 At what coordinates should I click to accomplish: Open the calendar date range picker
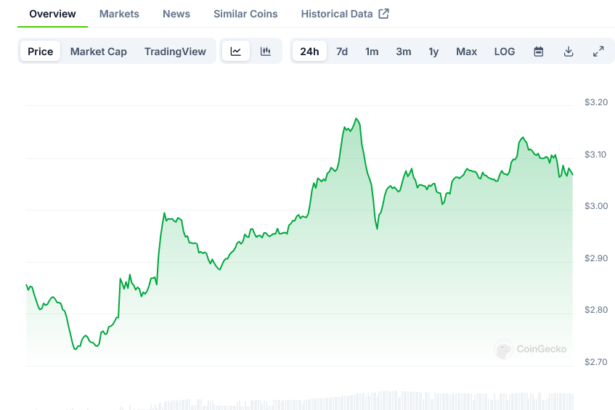538,52
